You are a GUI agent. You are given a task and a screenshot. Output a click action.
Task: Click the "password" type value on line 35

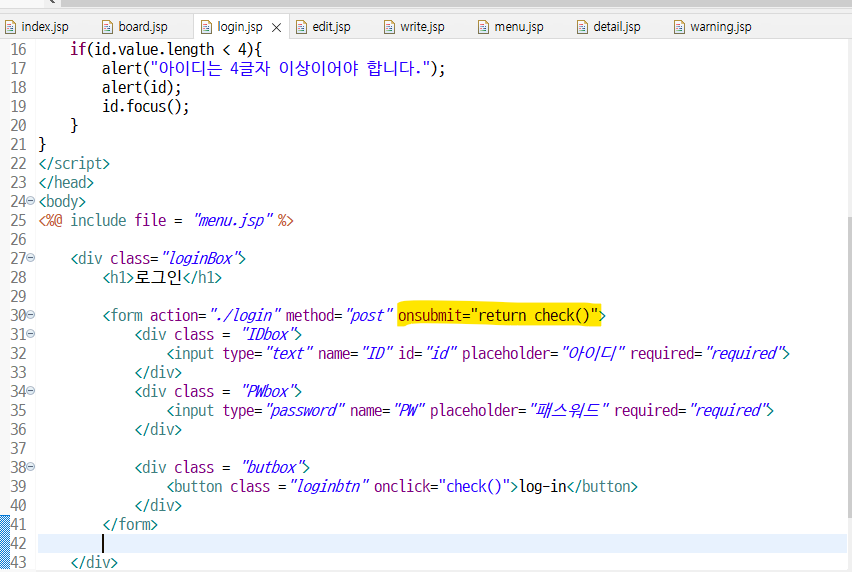point(305,410)
